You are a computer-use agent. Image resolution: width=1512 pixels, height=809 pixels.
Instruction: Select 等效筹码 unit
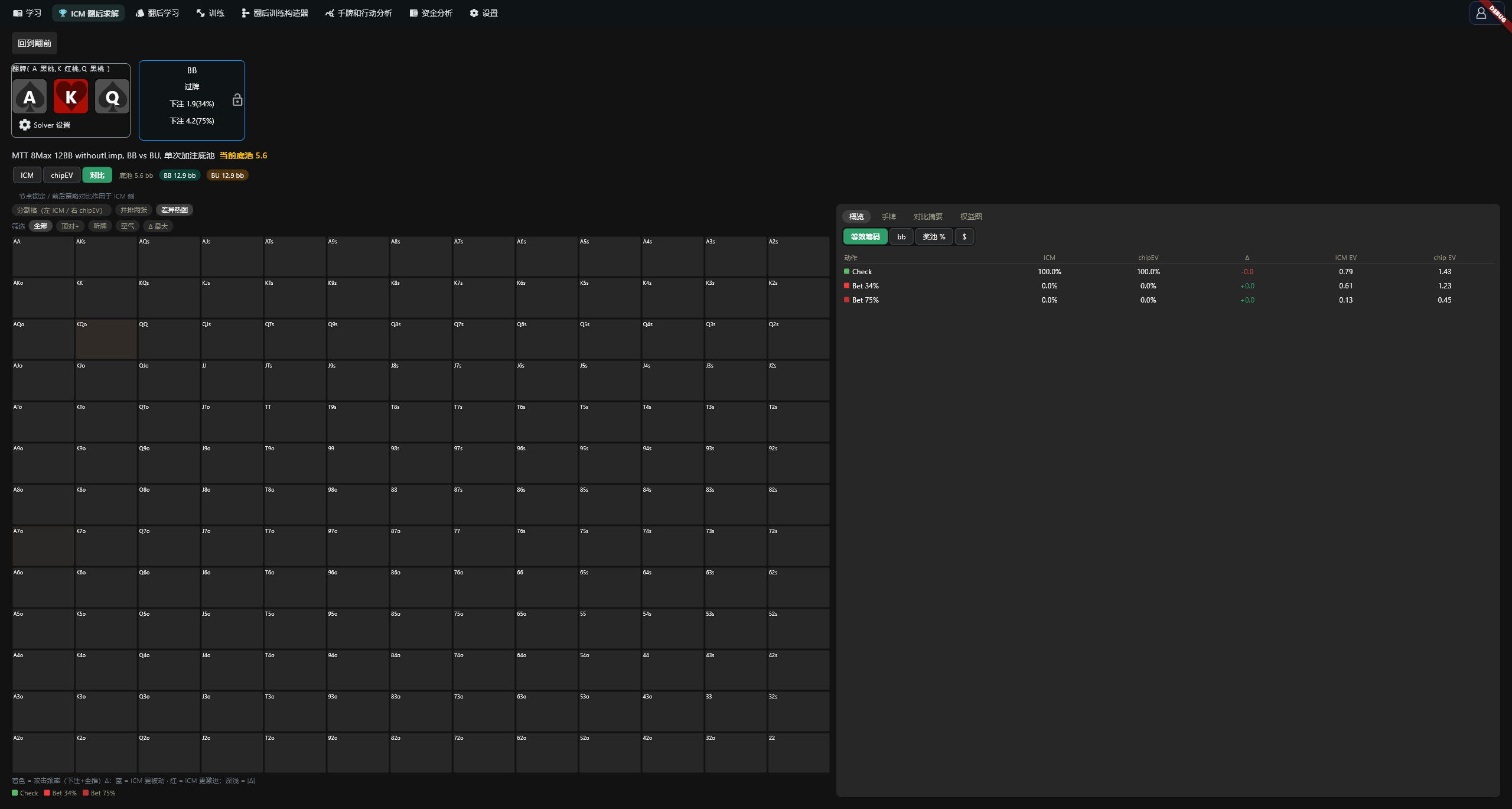tap(865, 237)
